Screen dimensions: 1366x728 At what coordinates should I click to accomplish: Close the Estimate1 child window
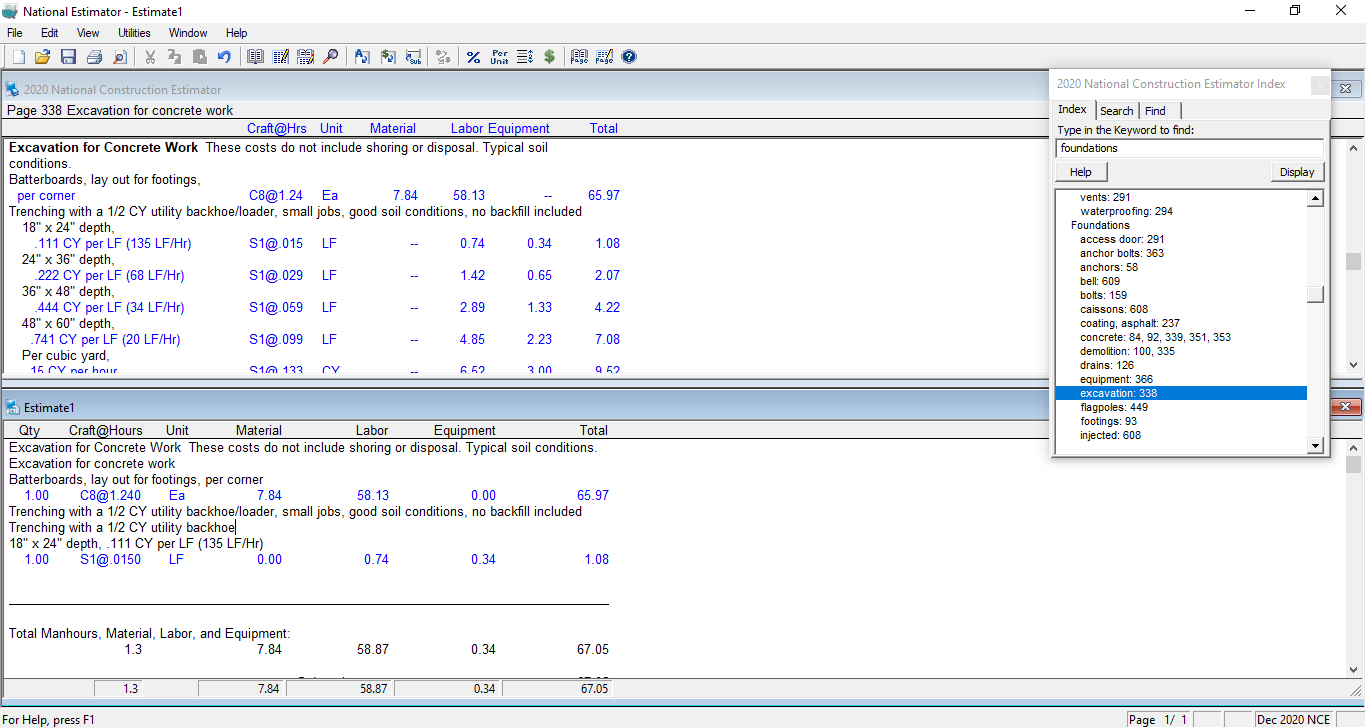1346,407
